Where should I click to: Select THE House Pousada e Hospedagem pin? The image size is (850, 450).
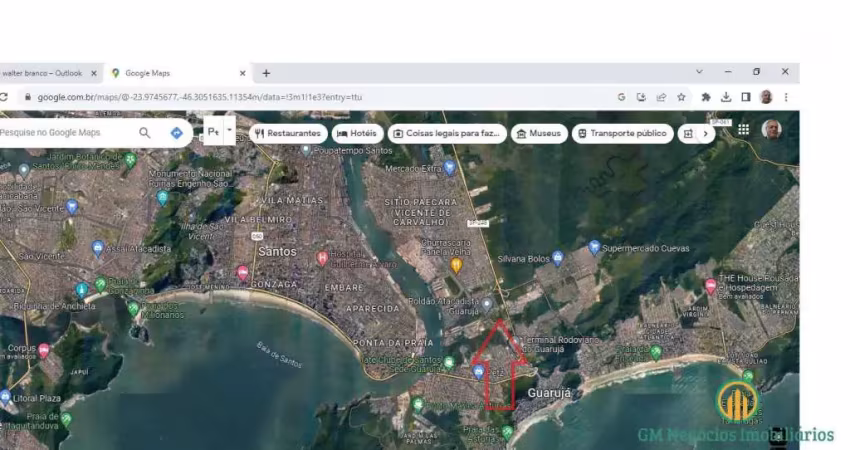(710, 286)
